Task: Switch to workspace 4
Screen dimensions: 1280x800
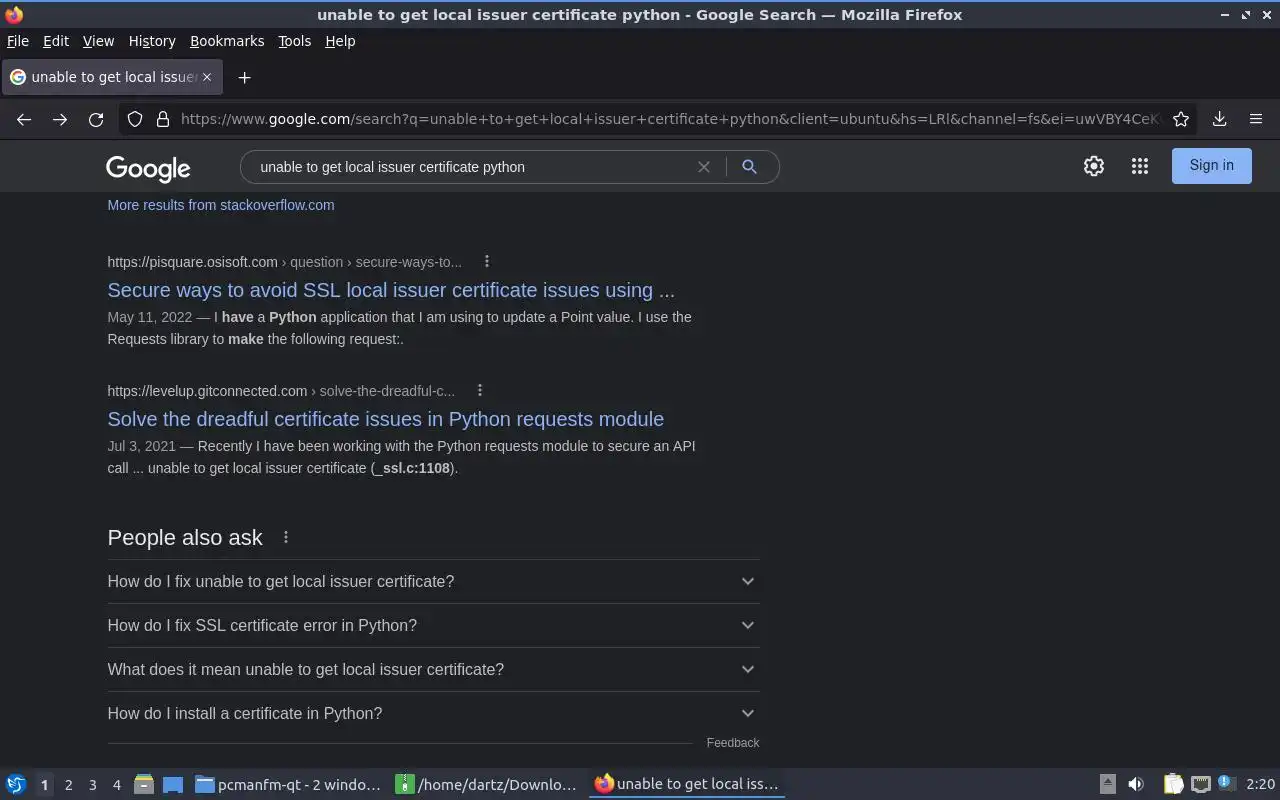Action: 116,785
